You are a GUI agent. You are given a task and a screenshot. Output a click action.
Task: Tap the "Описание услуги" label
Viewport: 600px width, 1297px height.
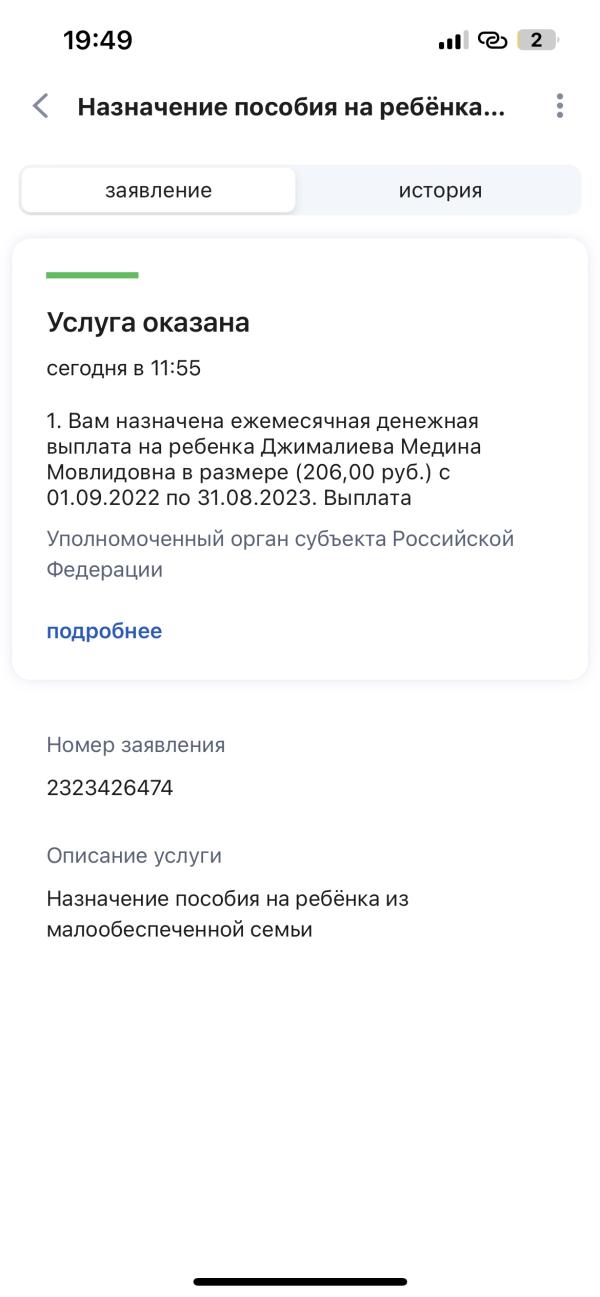[x=134, y=856]
